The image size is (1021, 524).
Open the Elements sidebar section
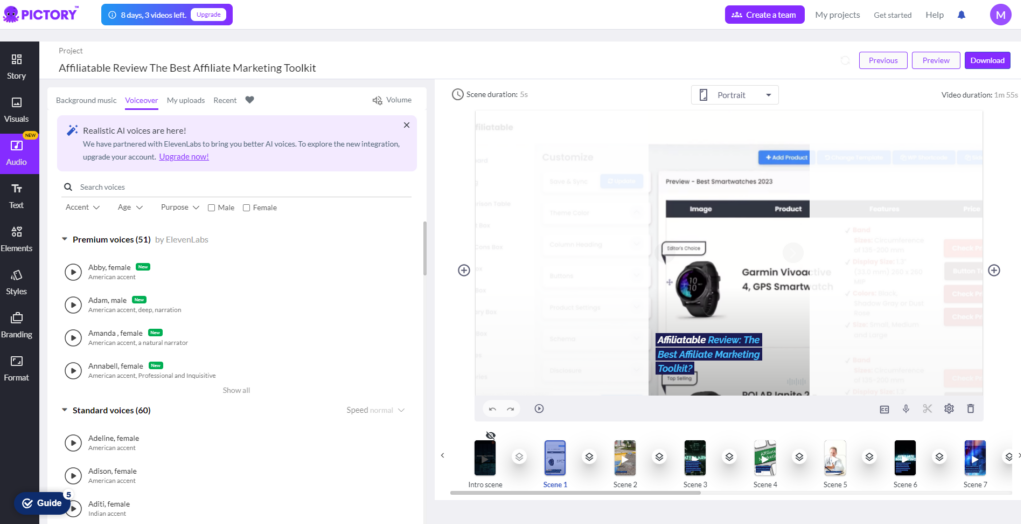(17, 238)
